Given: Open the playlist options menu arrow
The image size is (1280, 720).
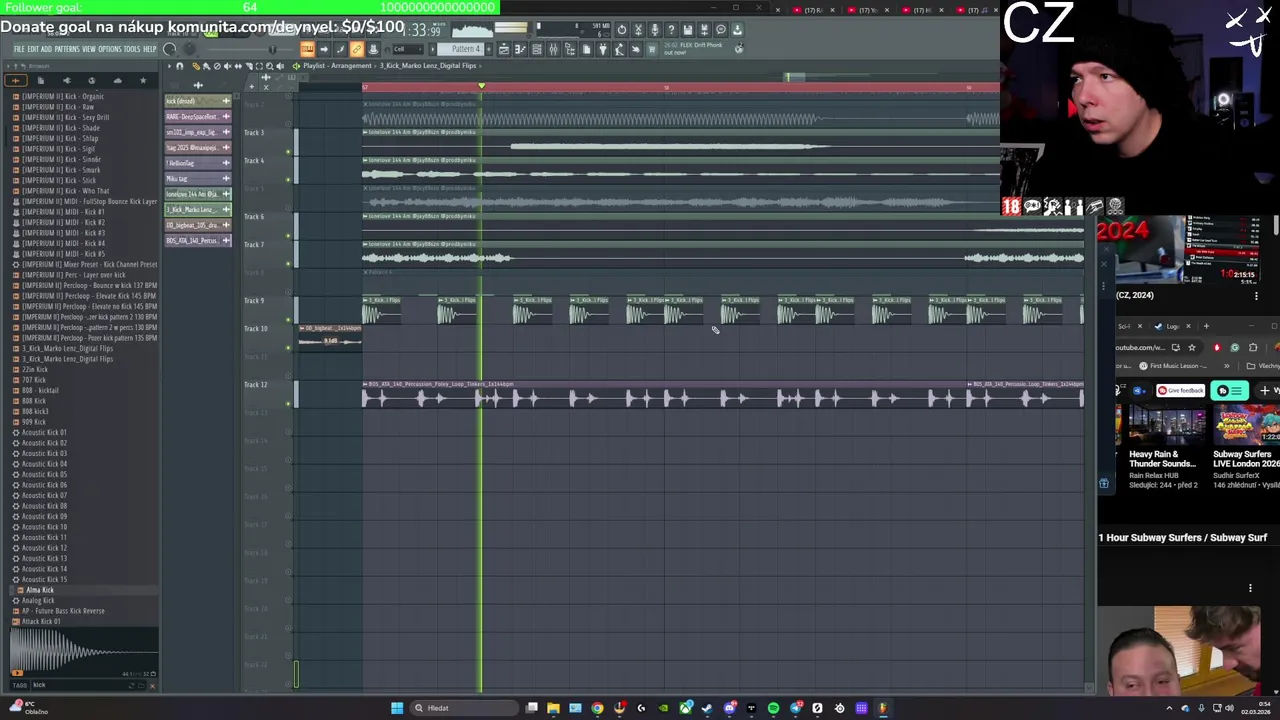Looking at the screenshot, I should (x=168, y=66).
